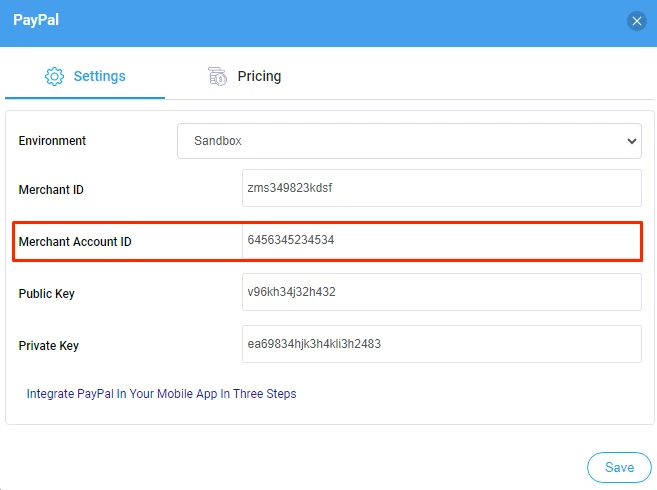Click the Private Key label
The width and height of the screenshot is (657, 490).
pos(49,345)
